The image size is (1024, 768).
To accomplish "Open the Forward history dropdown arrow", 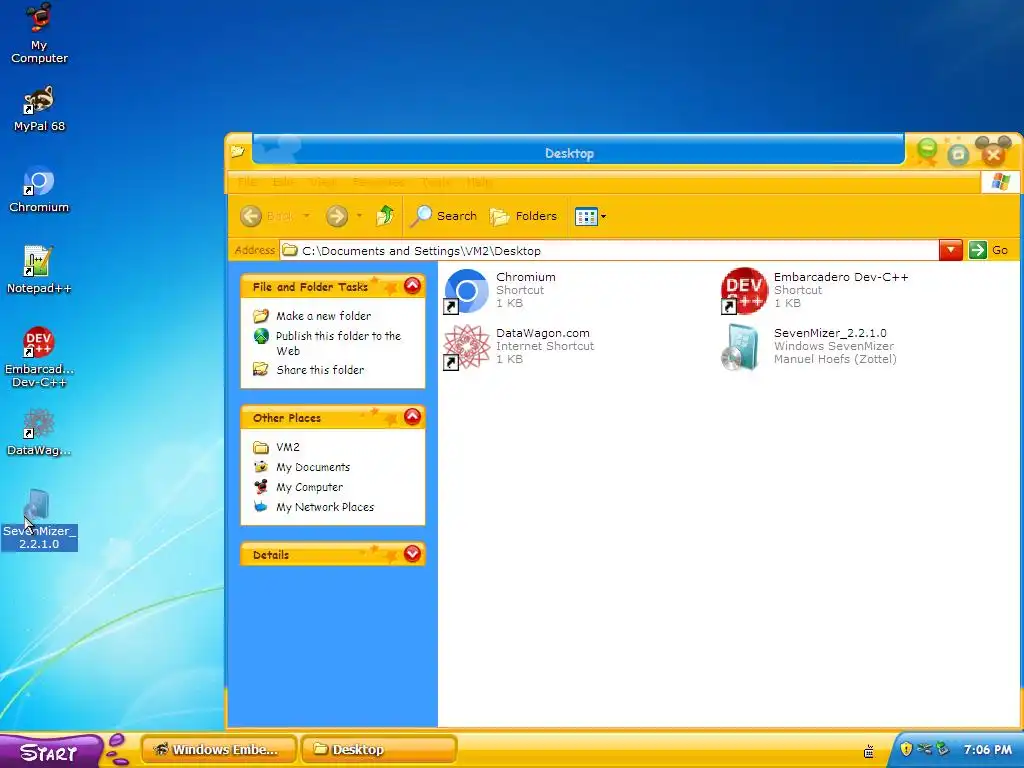I will coord(359,216).
